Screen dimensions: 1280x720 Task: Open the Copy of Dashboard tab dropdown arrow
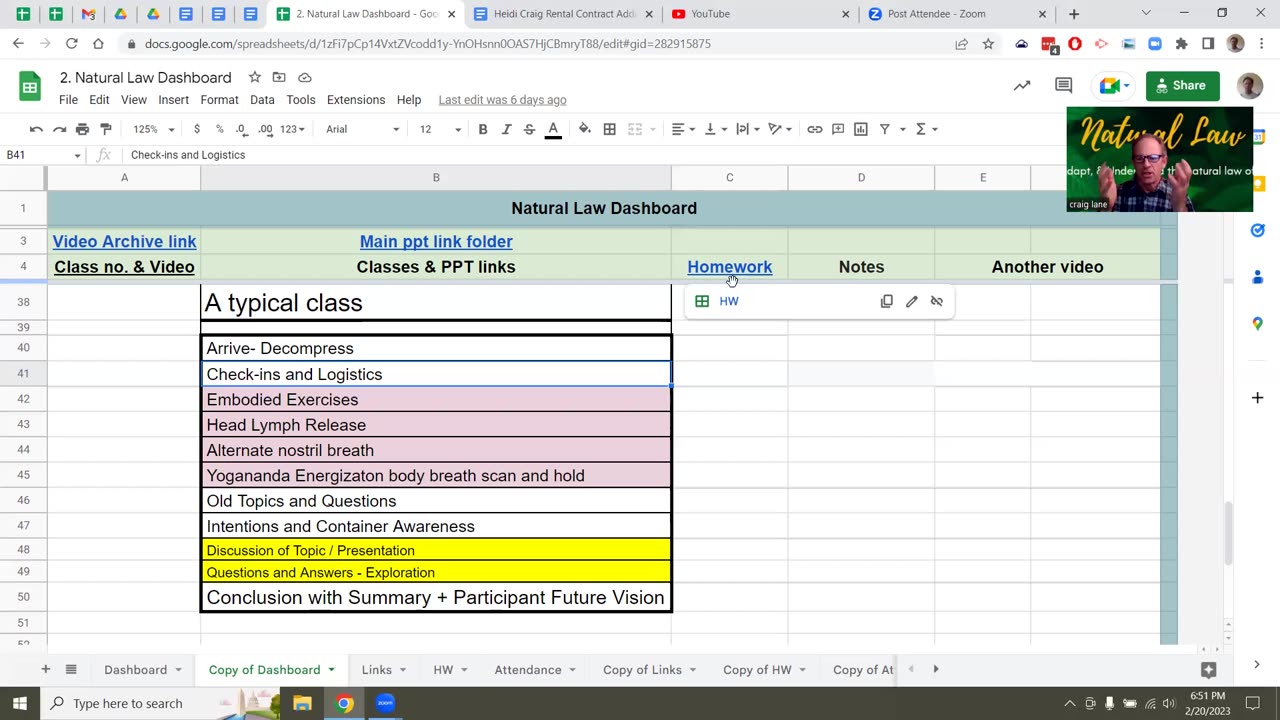[331, 670]
